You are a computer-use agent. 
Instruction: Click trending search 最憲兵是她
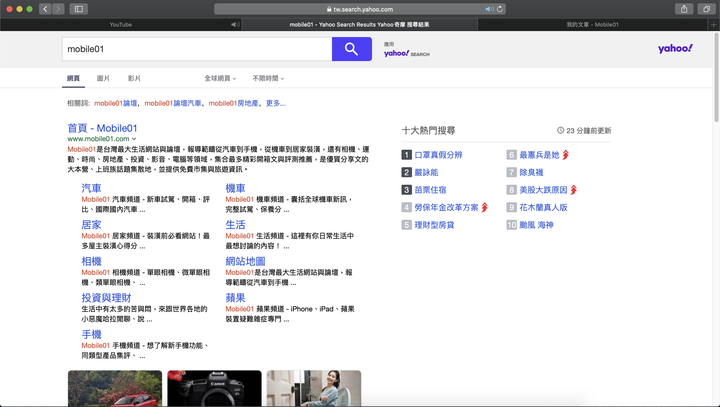pos(539,155)
